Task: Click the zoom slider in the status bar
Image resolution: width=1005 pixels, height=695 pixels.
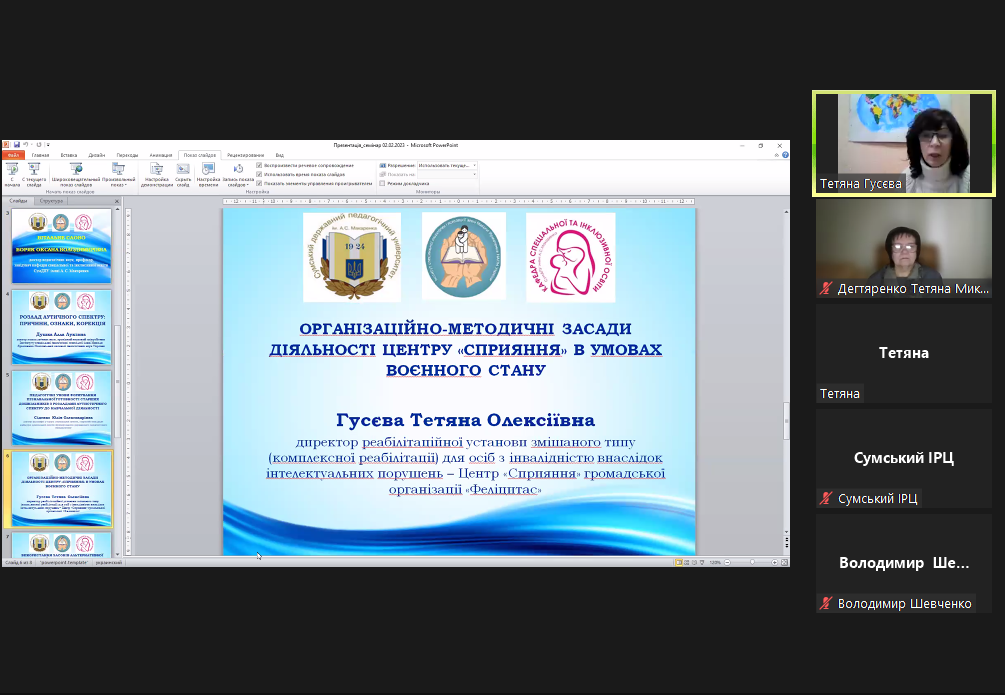Action: coord(752,563)
